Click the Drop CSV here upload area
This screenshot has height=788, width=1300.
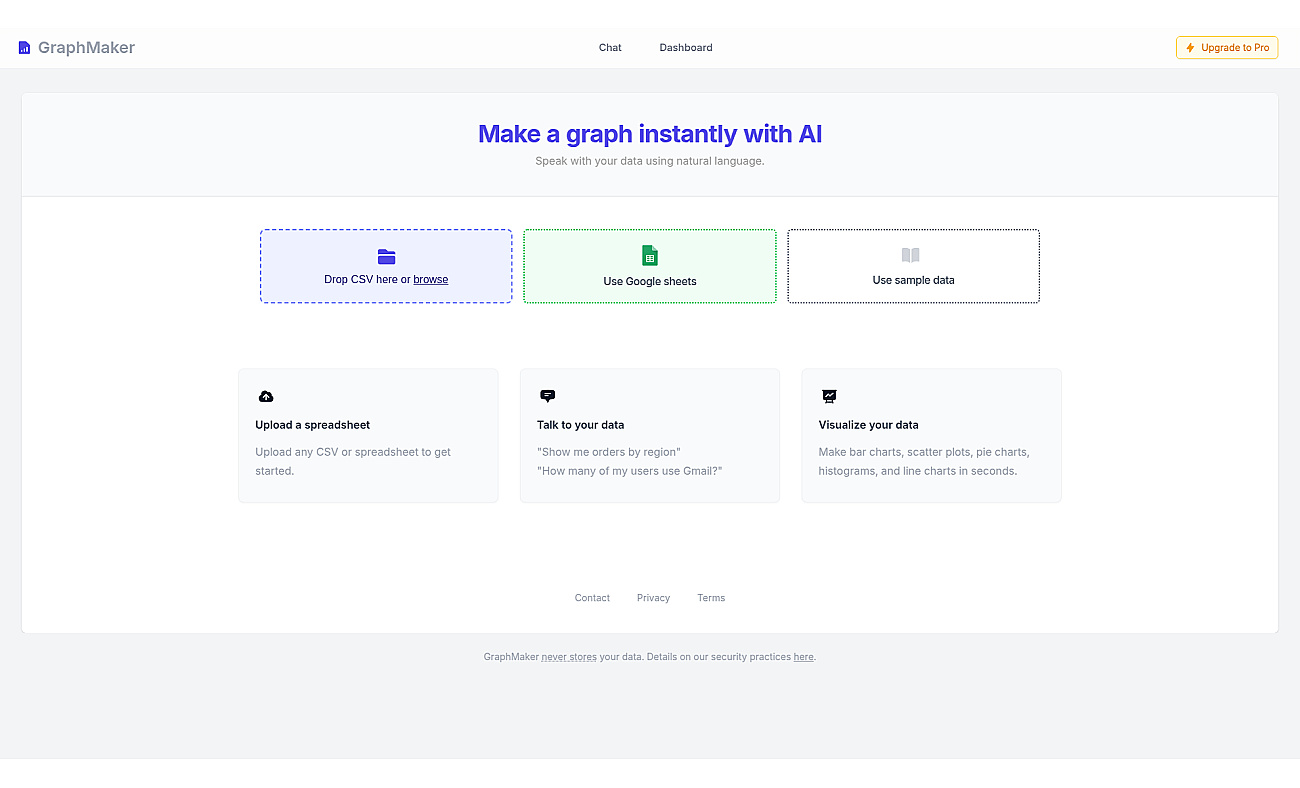(x=386, y=266)
